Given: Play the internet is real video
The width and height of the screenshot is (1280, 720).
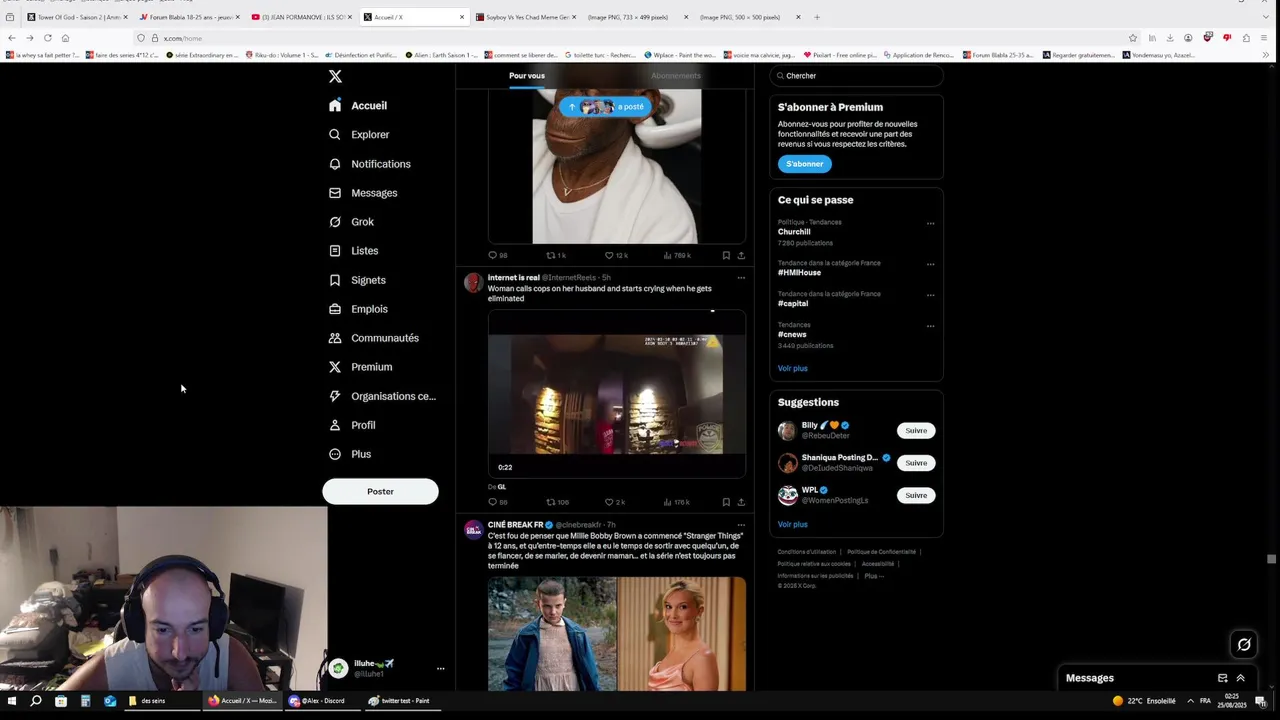Looking at the screenshot, I should coord(616,394).
